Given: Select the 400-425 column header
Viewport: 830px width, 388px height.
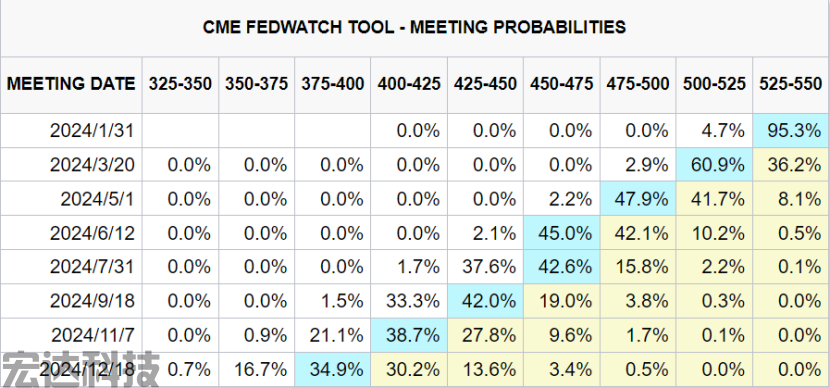Looking at the screenshot, I should click(409, 84).
